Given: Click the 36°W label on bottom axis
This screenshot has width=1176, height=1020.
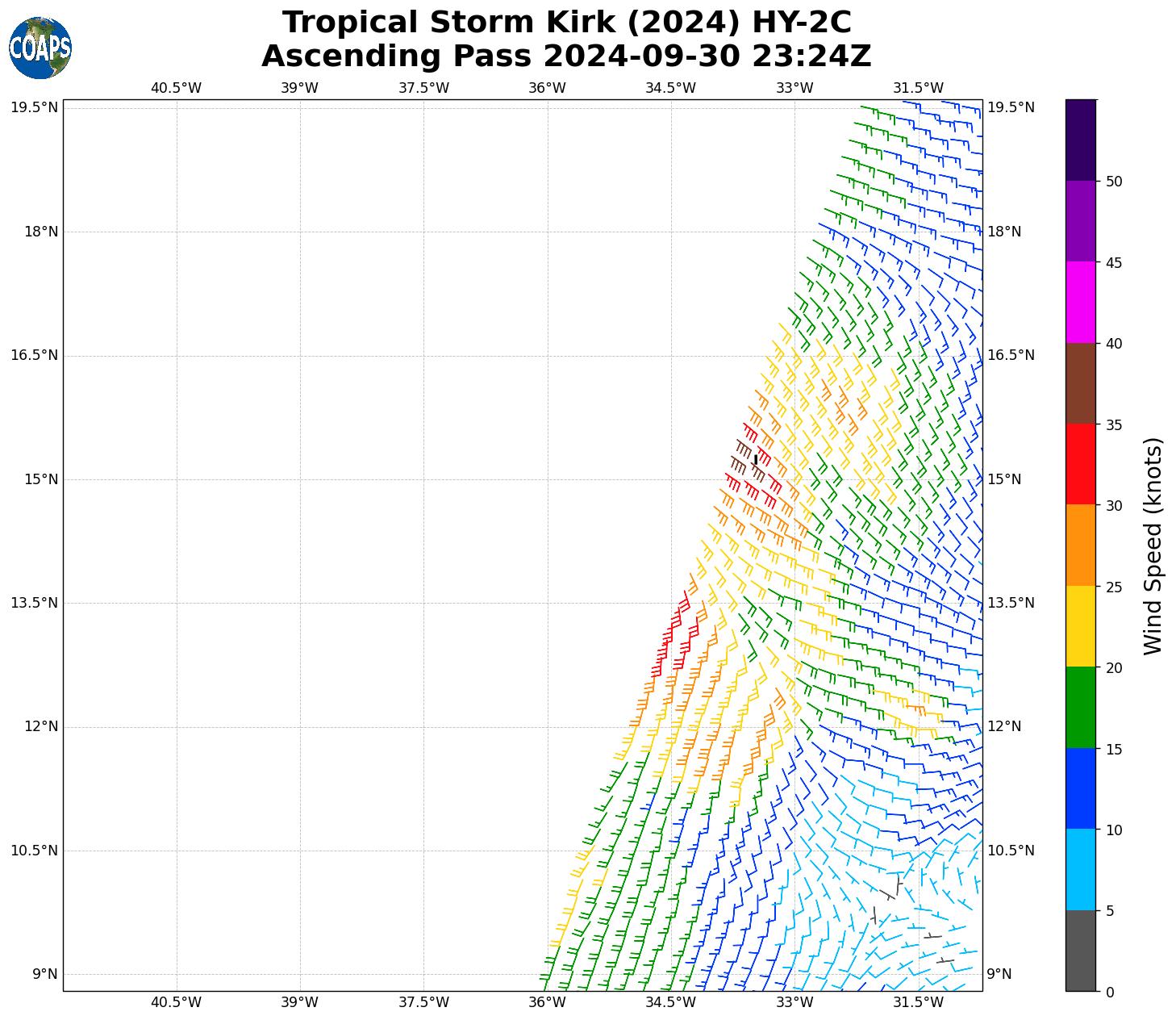Looking at the screenshot, I should [547, 1002].
